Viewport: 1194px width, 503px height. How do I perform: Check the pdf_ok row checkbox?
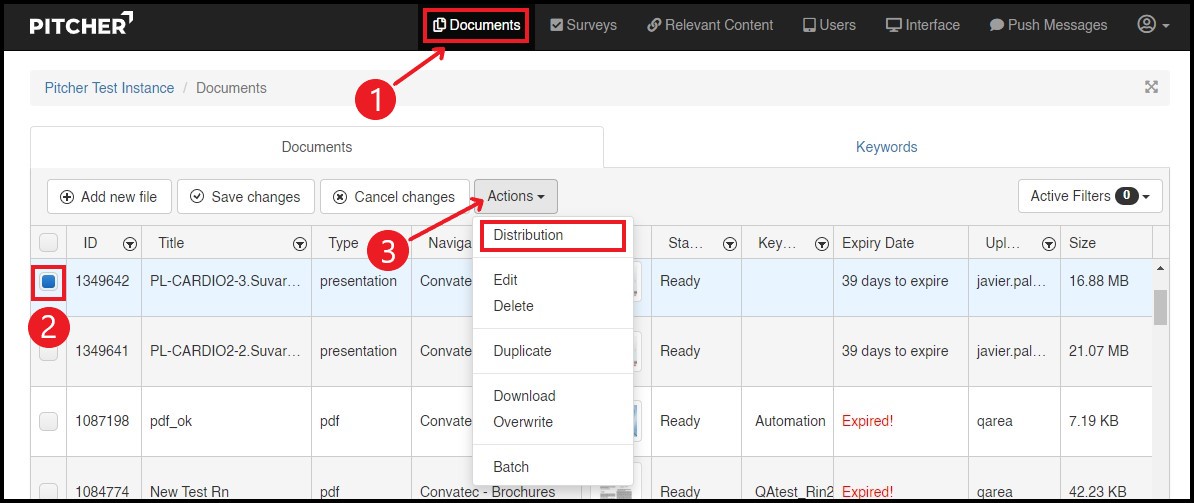pyautogui.click(x=48, y=421)
